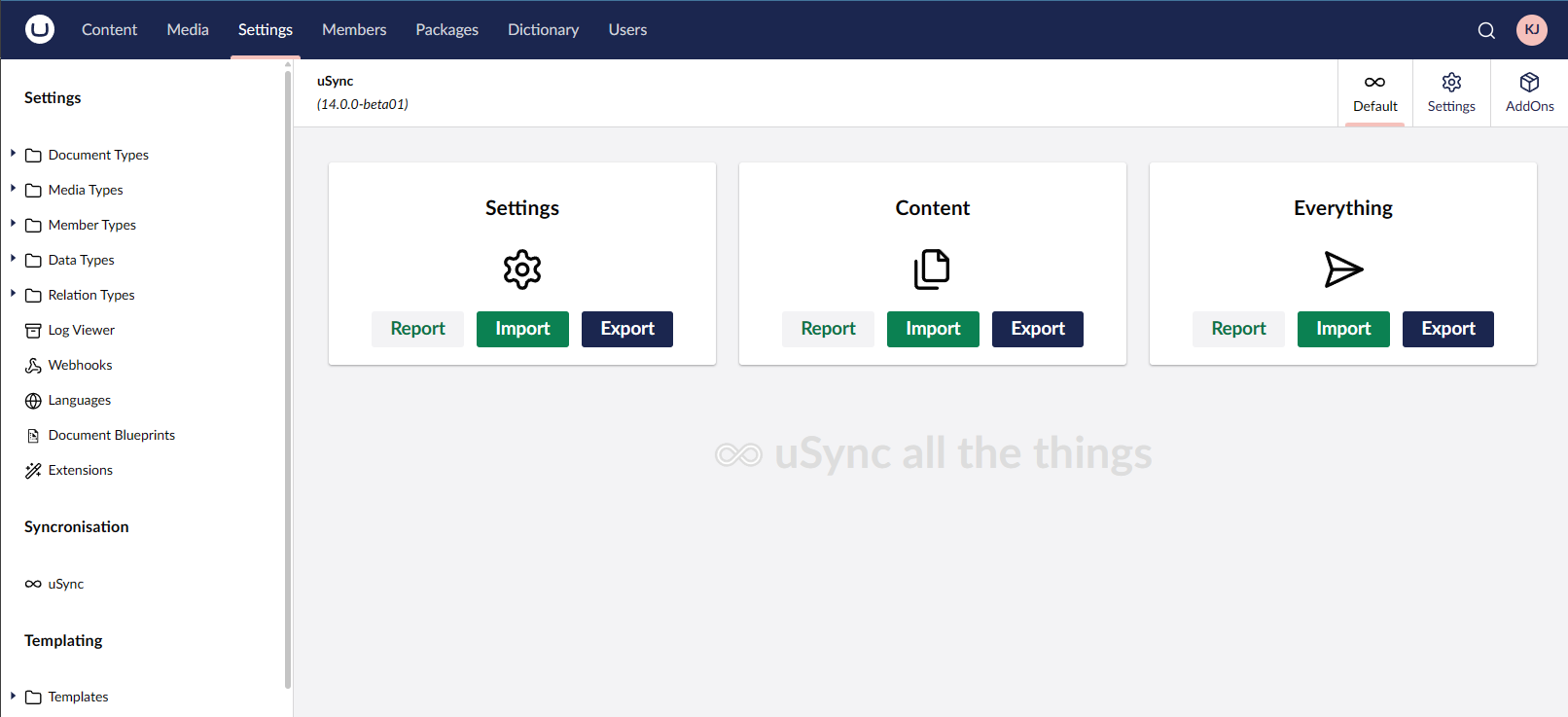Screen dimensions: 1568x717
Task: Open the uSync Settings gear tab
Action: tap(1451, 82)
